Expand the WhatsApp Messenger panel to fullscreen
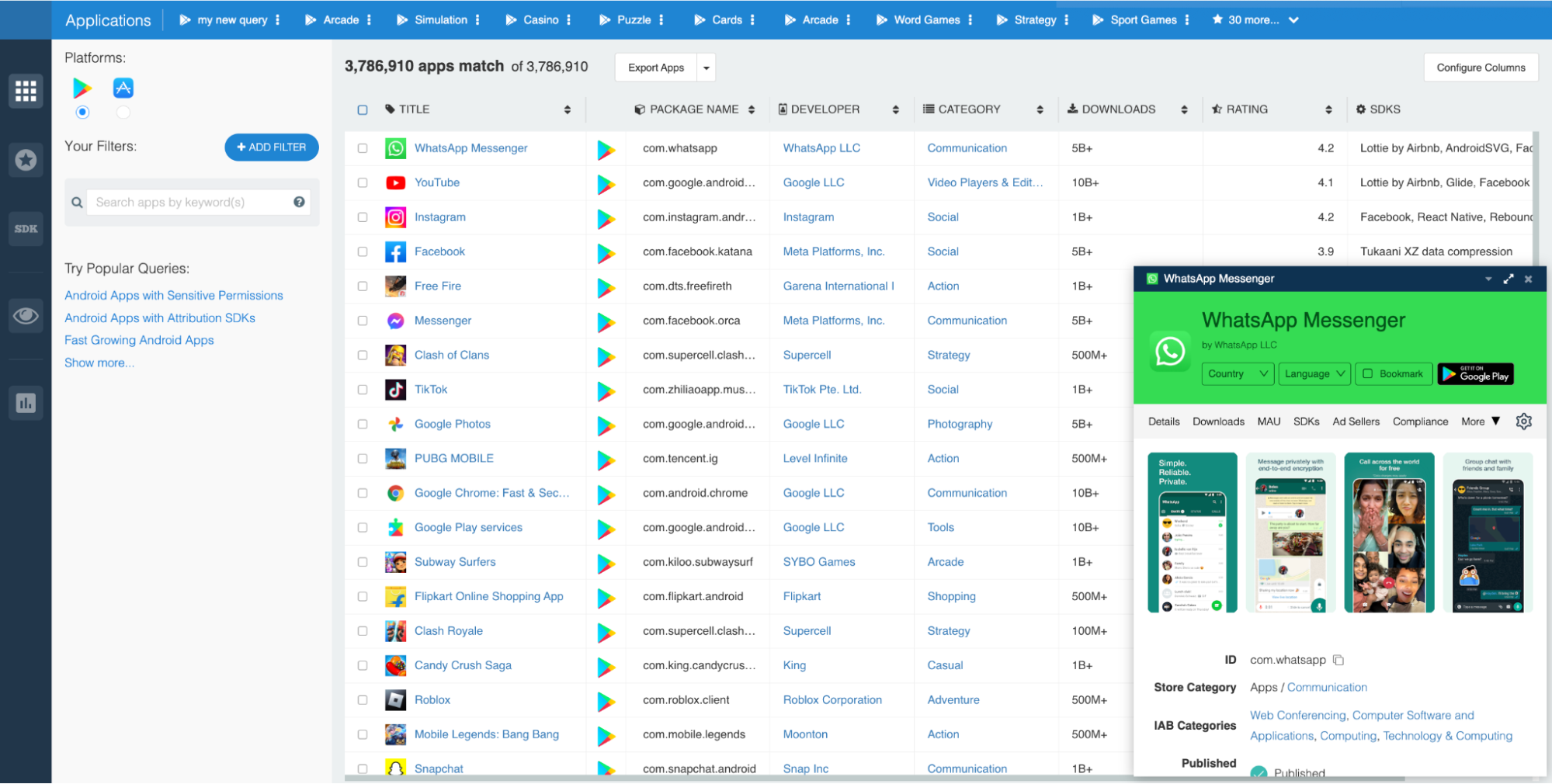This screenshot has height=784, width=1552. [1509, 279]
